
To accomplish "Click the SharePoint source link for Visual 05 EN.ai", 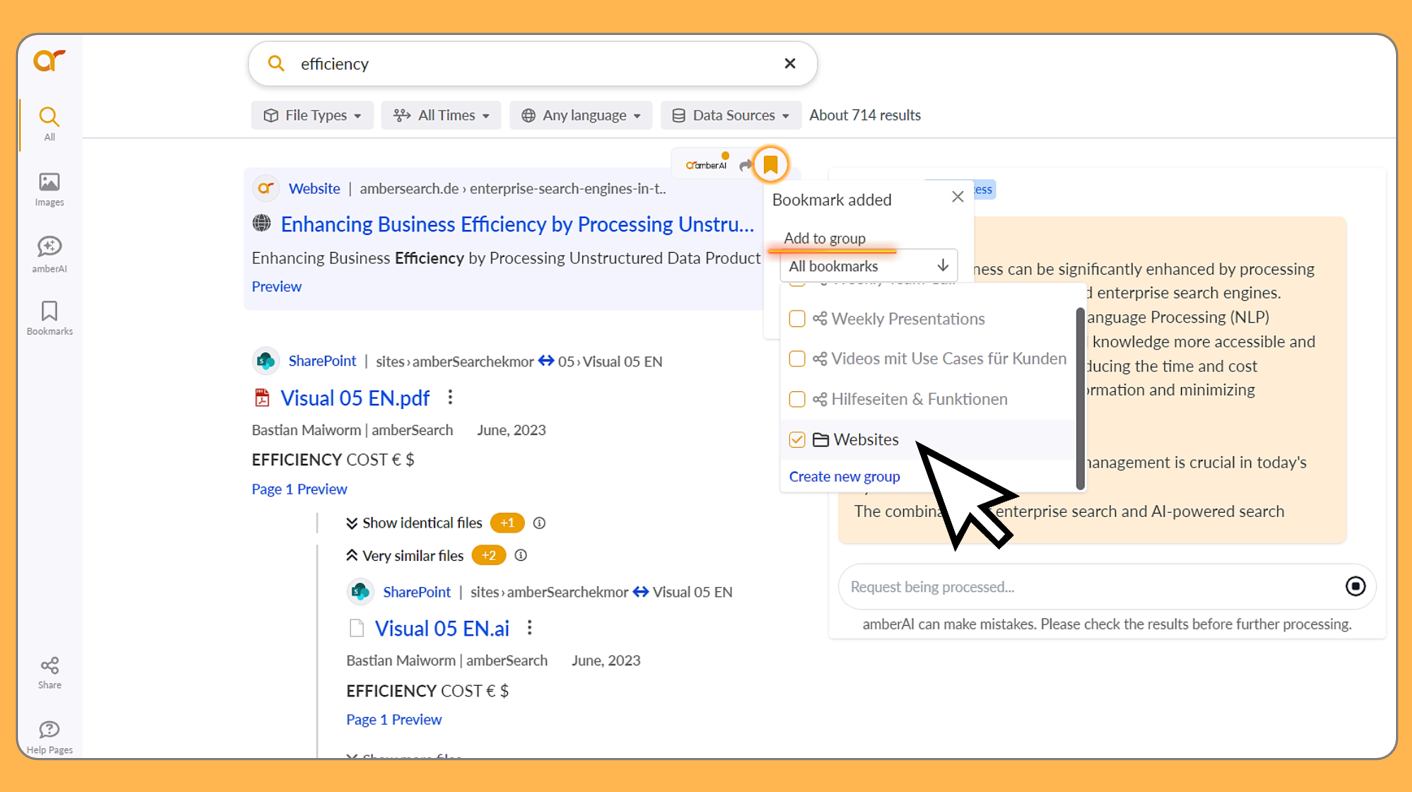I will pyautogui.click(x=417, y=592).
